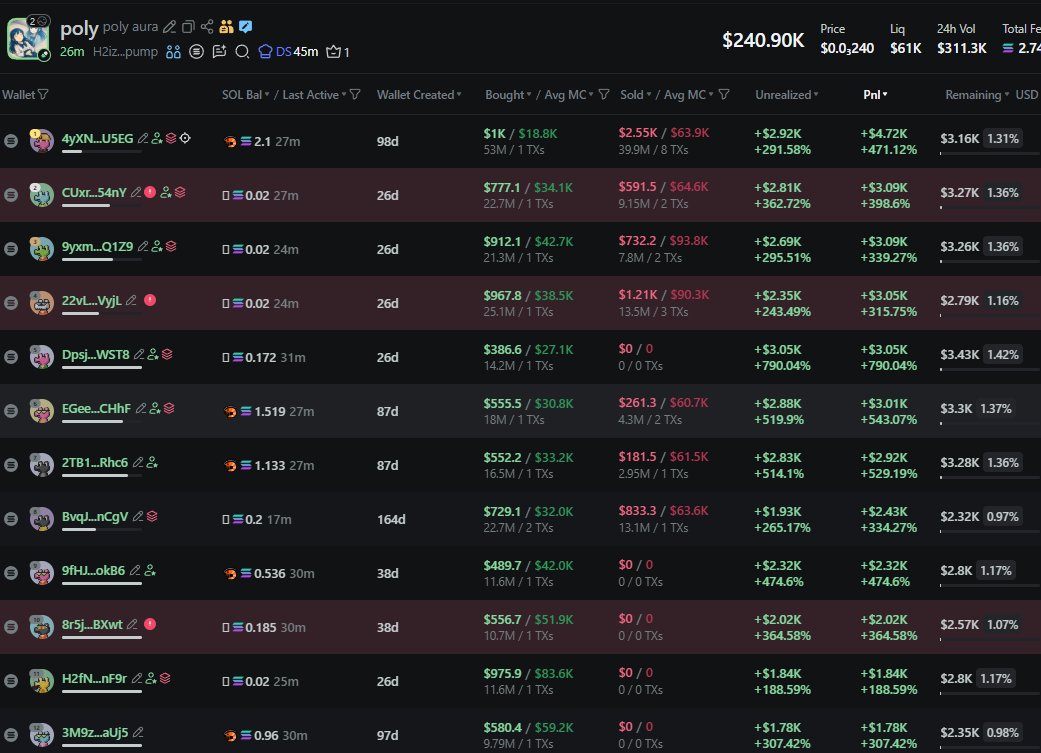Image resolution: width=1041 pixels, height=753 pixels.
Task: Click the follow-user icon on wallet 2TB1...Rhc6
Action: coord(152,463)
